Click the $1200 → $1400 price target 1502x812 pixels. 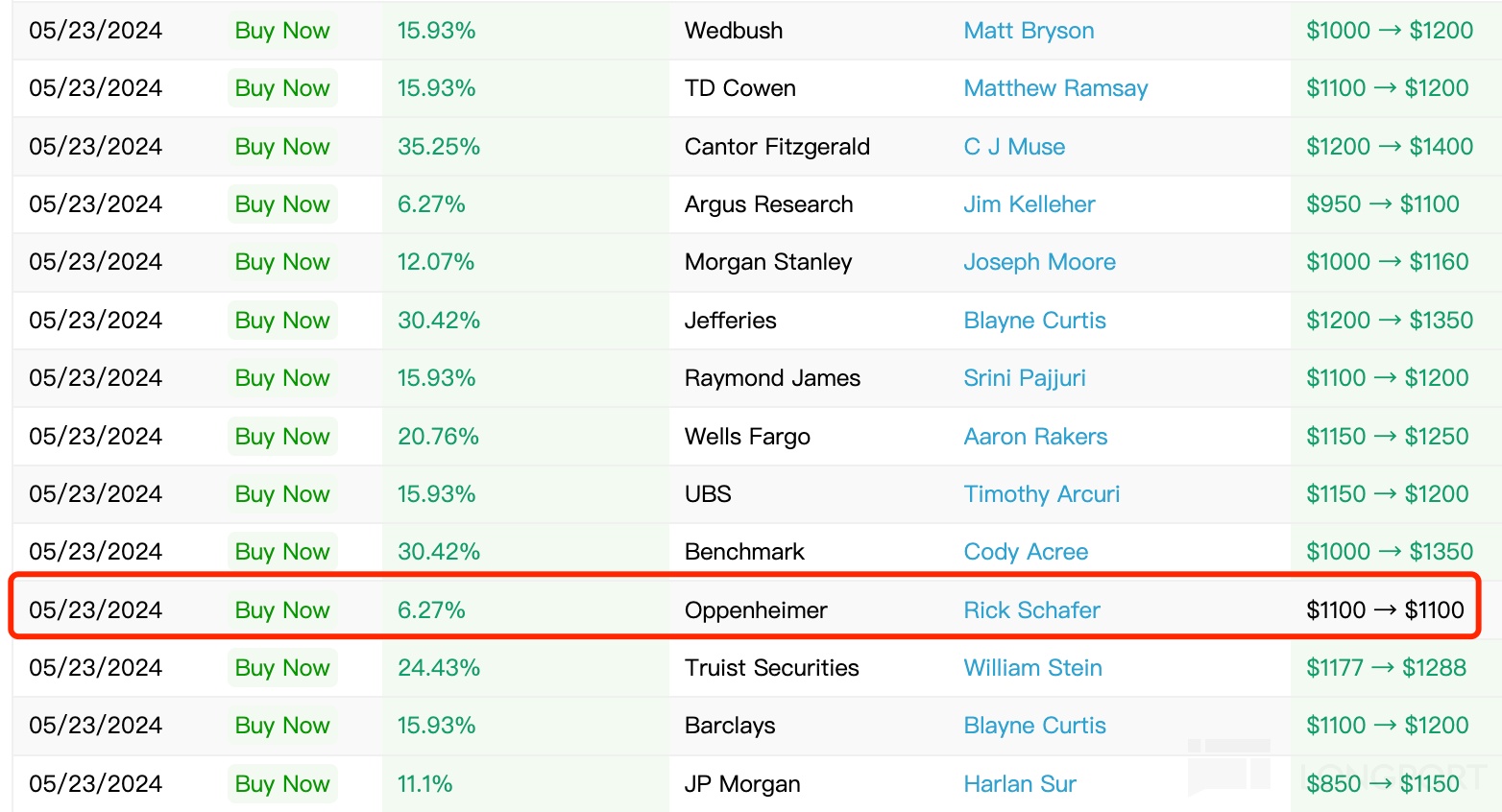pyautogui.click(x=1389, y=147)
